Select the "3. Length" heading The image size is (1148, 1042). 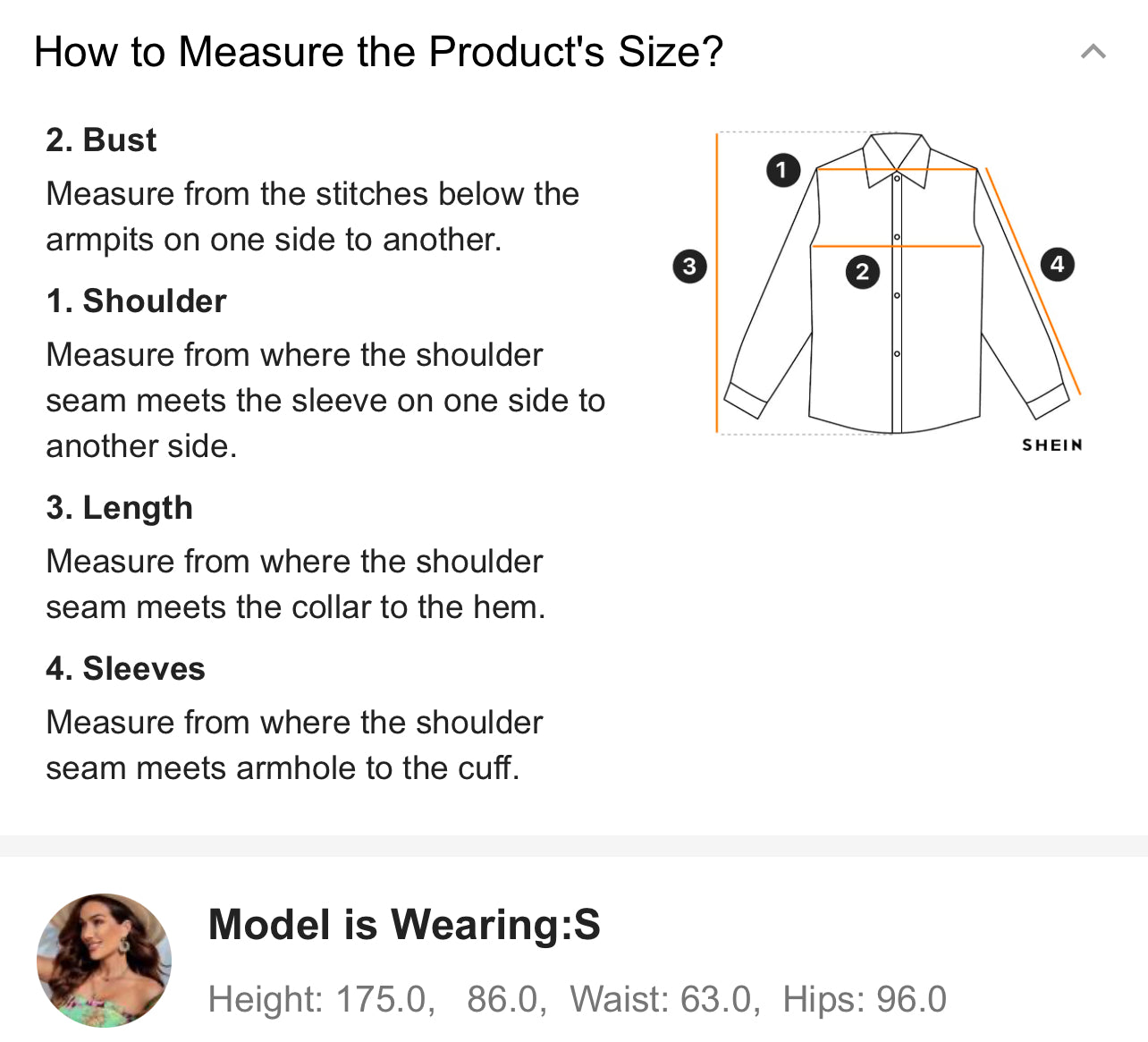coord(119,508)
